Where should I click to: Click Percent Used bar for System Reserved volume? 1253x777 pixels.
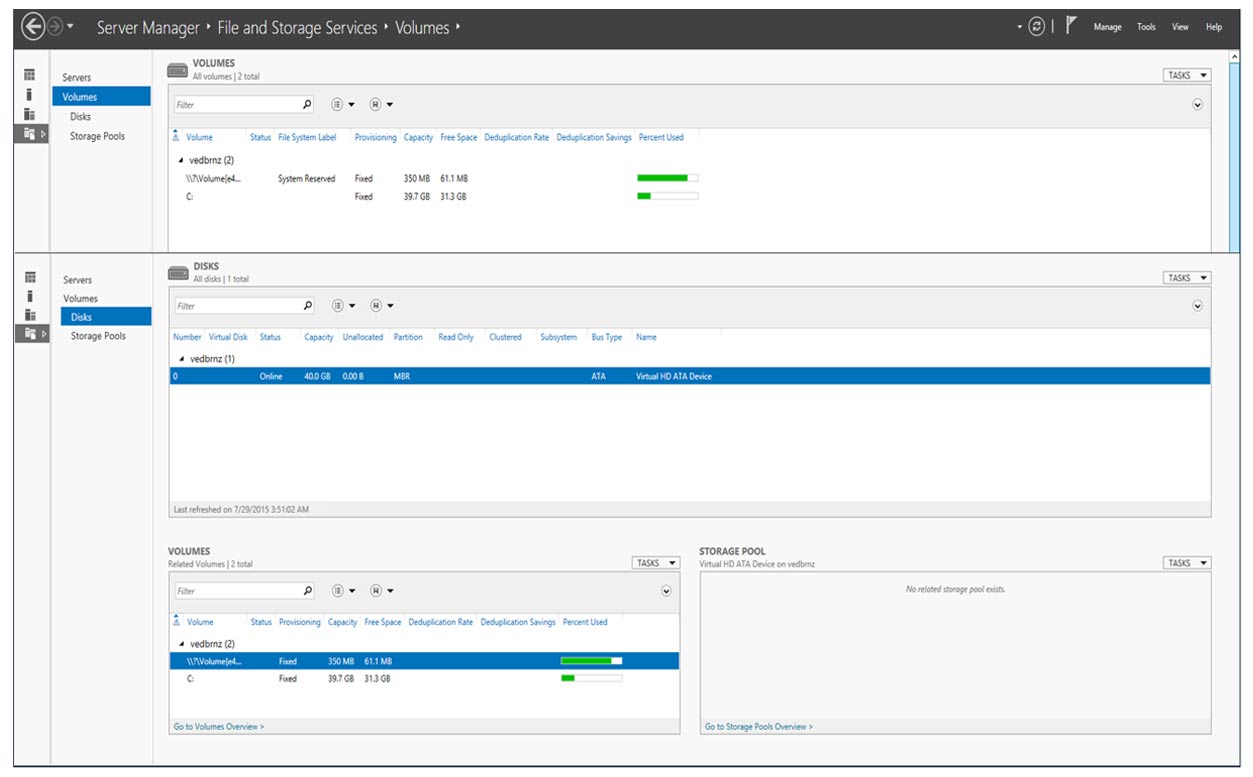click(x=668, y=178)
